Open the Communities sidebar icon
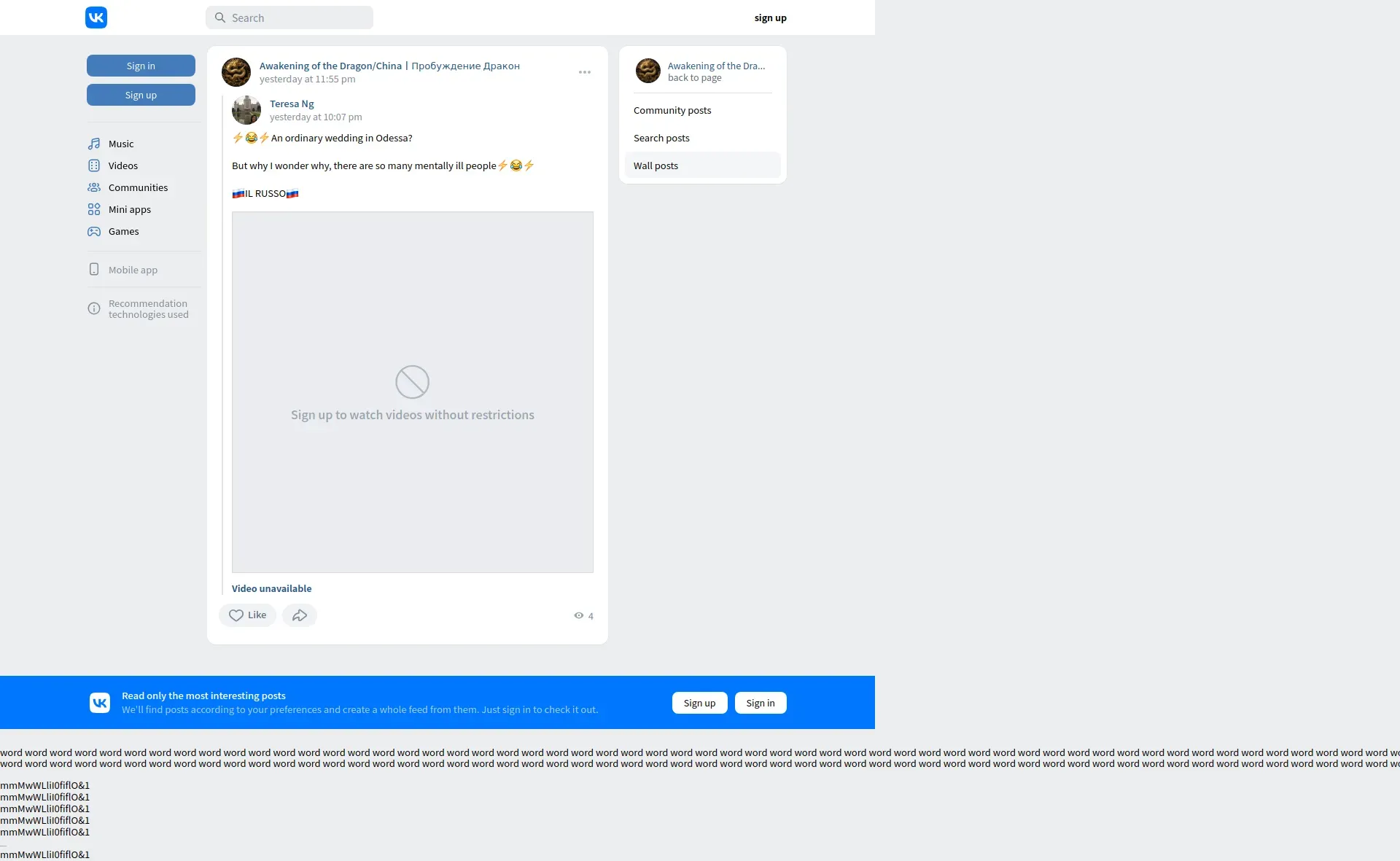The width and height of the screenshot is (1400, 861). pyautogui.click(x=94, y=187)
